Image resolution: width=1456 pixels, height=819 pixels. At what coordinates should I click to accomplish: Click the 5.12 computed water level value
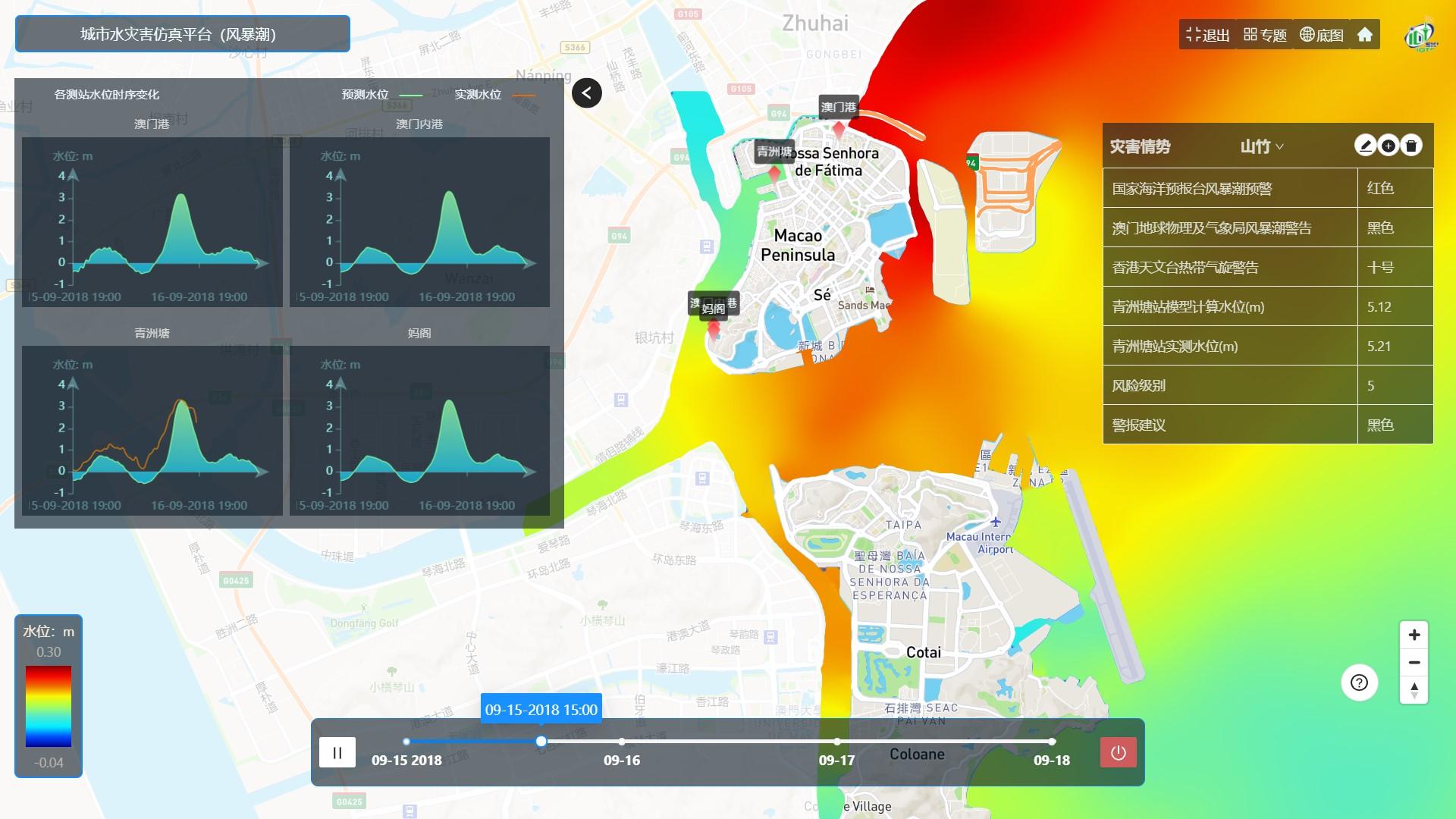coord(1379,307)
